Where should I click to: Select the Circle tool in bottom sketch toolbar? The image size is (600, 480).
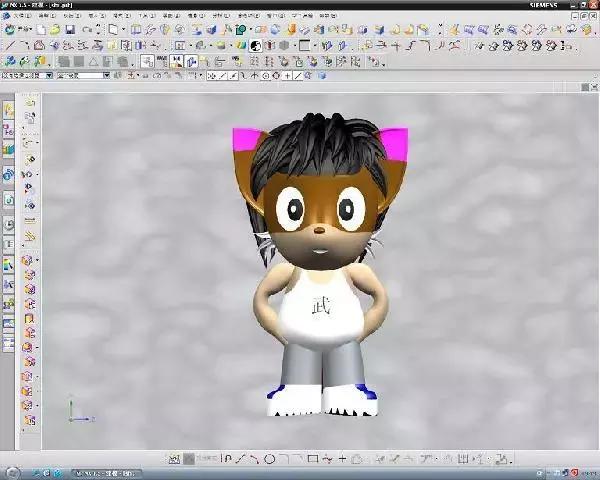click(270, 459)
